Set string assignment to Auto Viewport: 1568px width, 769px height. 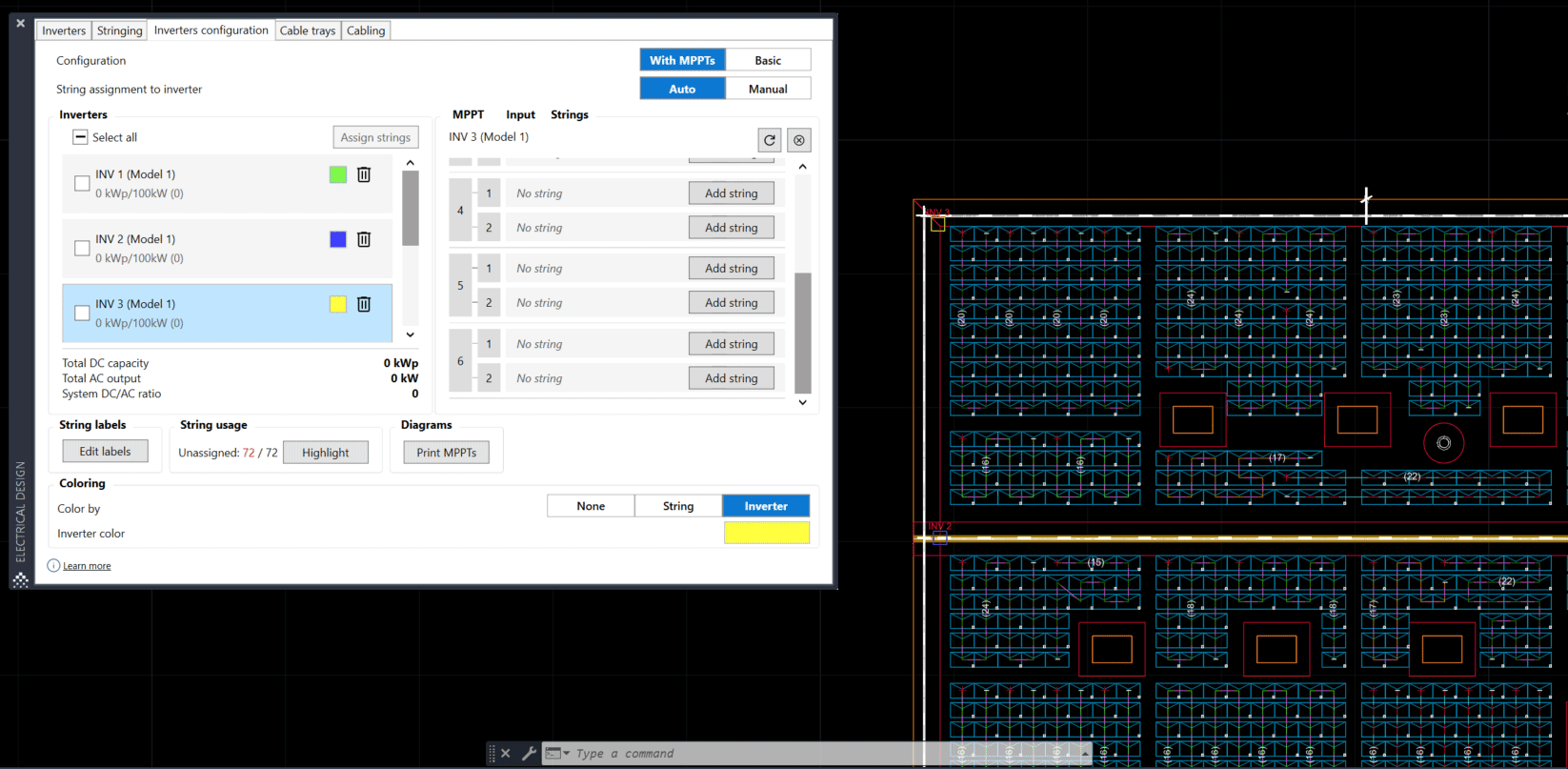click(x=682, y=89)
